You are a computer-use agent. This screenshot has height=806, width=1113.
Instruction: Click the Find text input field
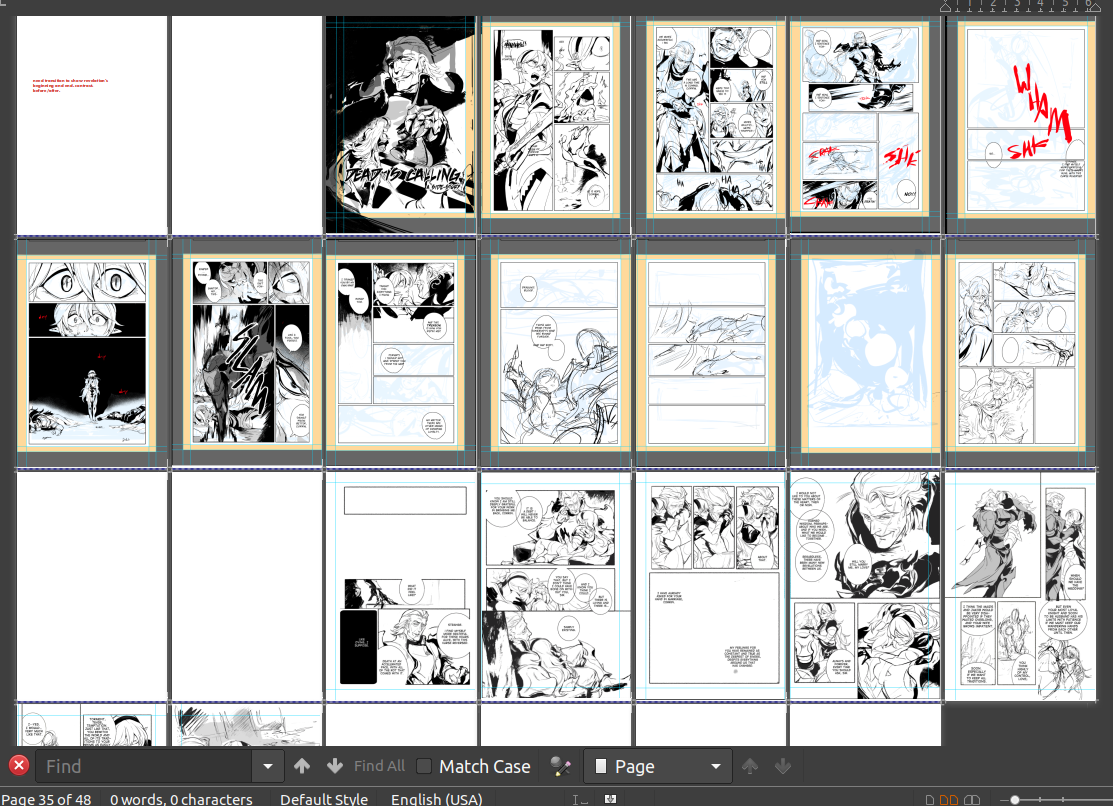[144, 767]
